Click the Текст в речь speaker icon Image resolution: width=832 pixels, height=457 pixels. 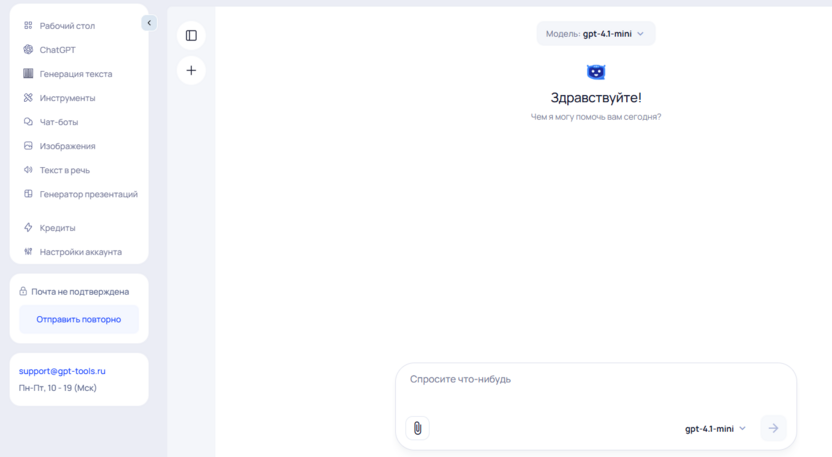click(28, 170)
